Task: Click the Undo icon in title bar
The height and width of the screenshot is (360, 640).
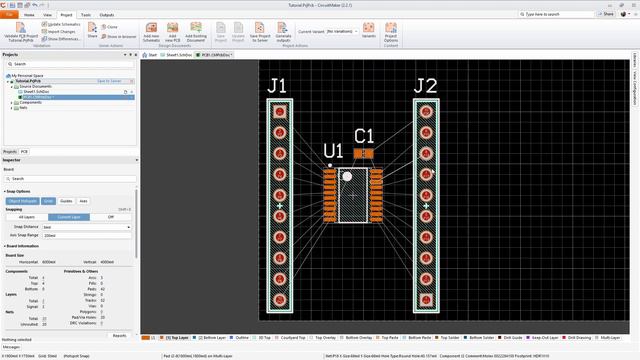Action: (x=35, y=5)
